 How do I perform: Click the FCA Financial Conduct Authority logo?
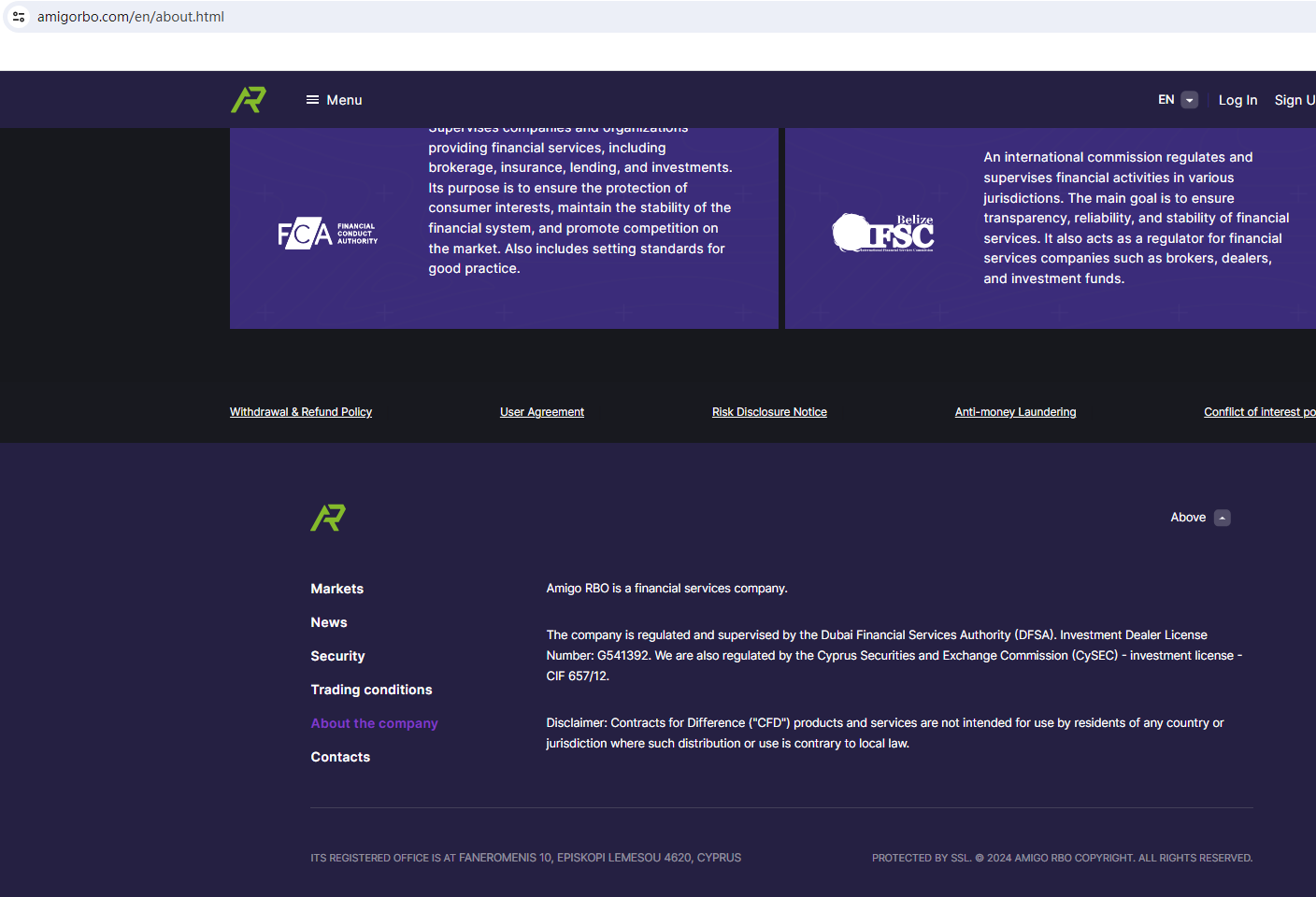point(327,234)
